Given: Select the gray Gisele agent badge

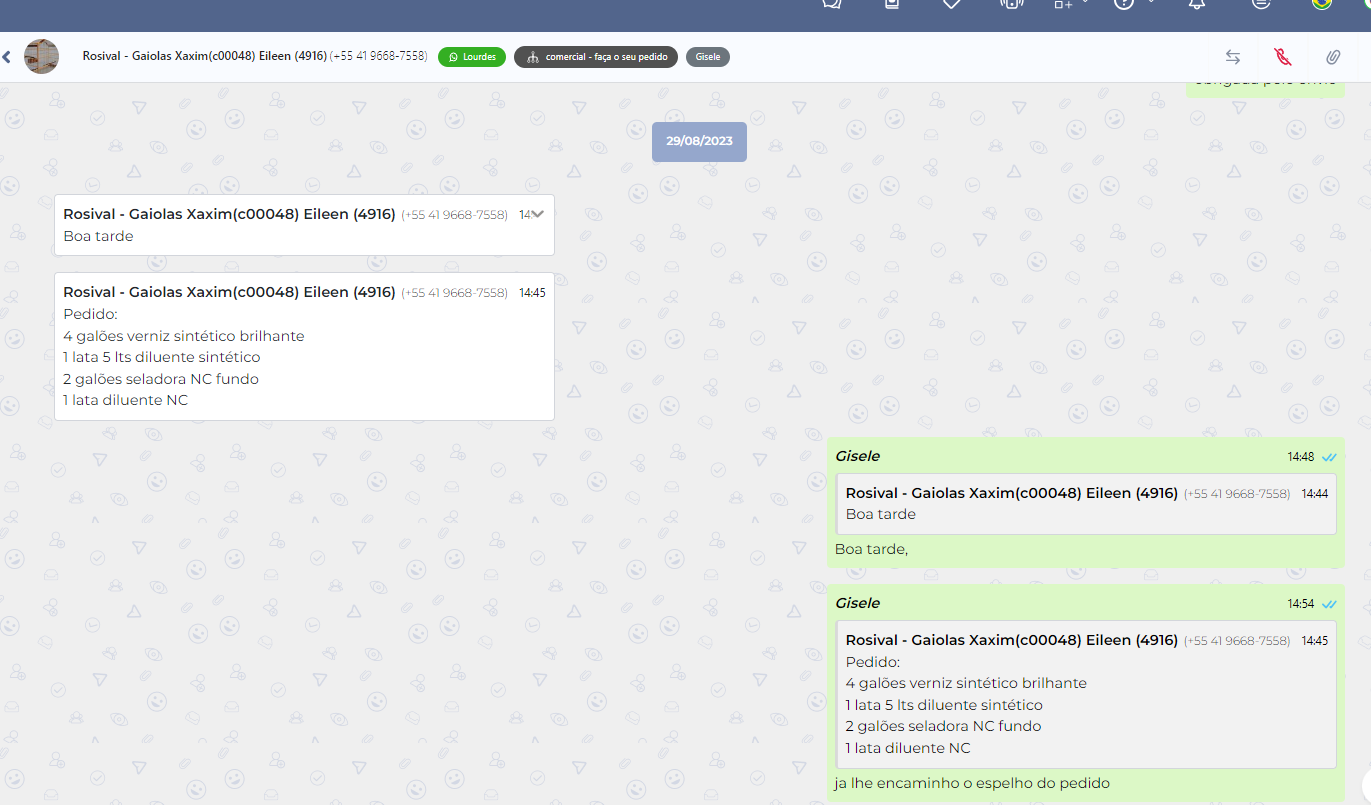Looking at the screenshot, I should coord(708,57).
